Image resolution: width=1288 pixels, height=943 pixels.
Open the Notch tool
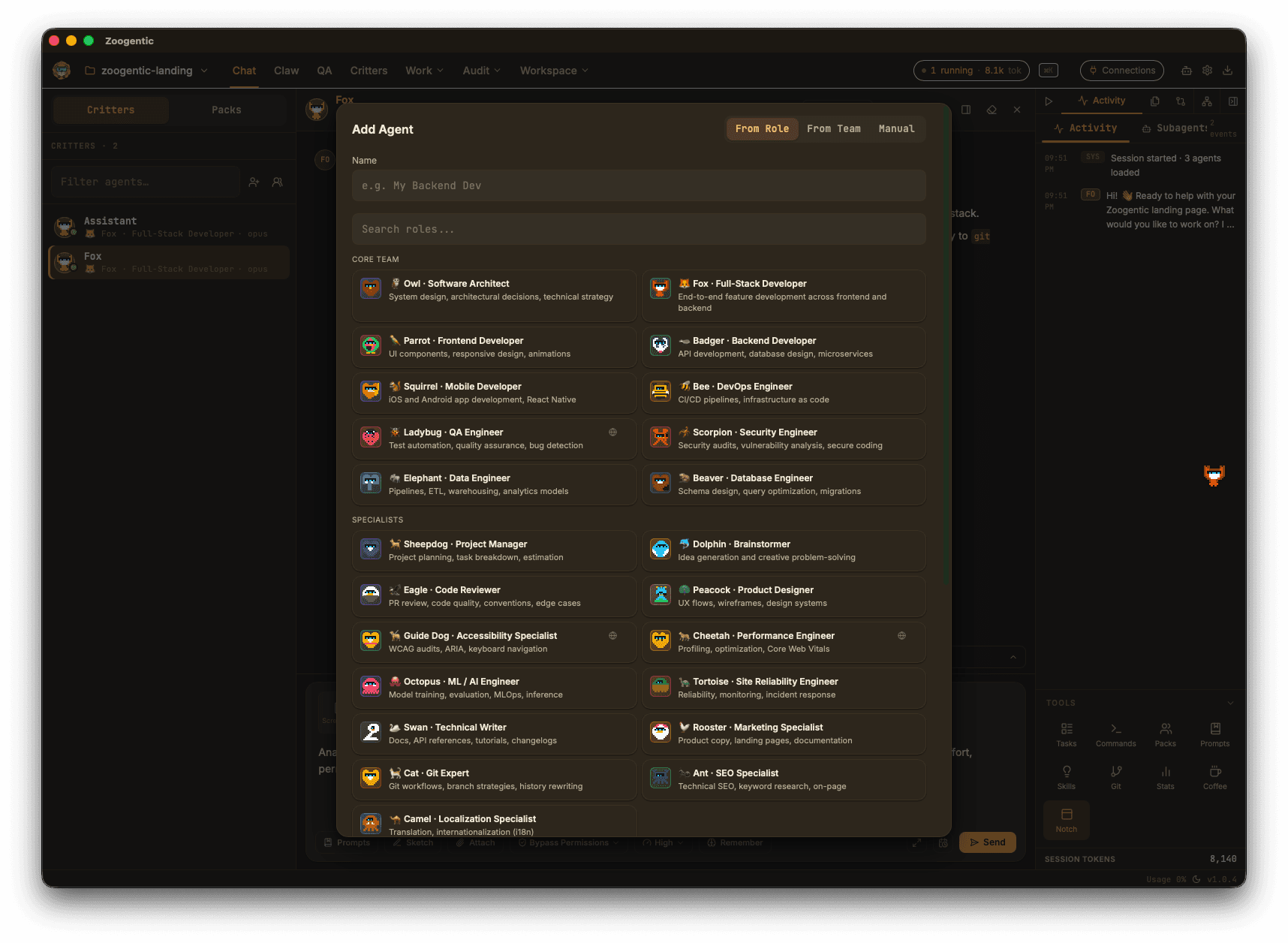(x=1067, y=820)
